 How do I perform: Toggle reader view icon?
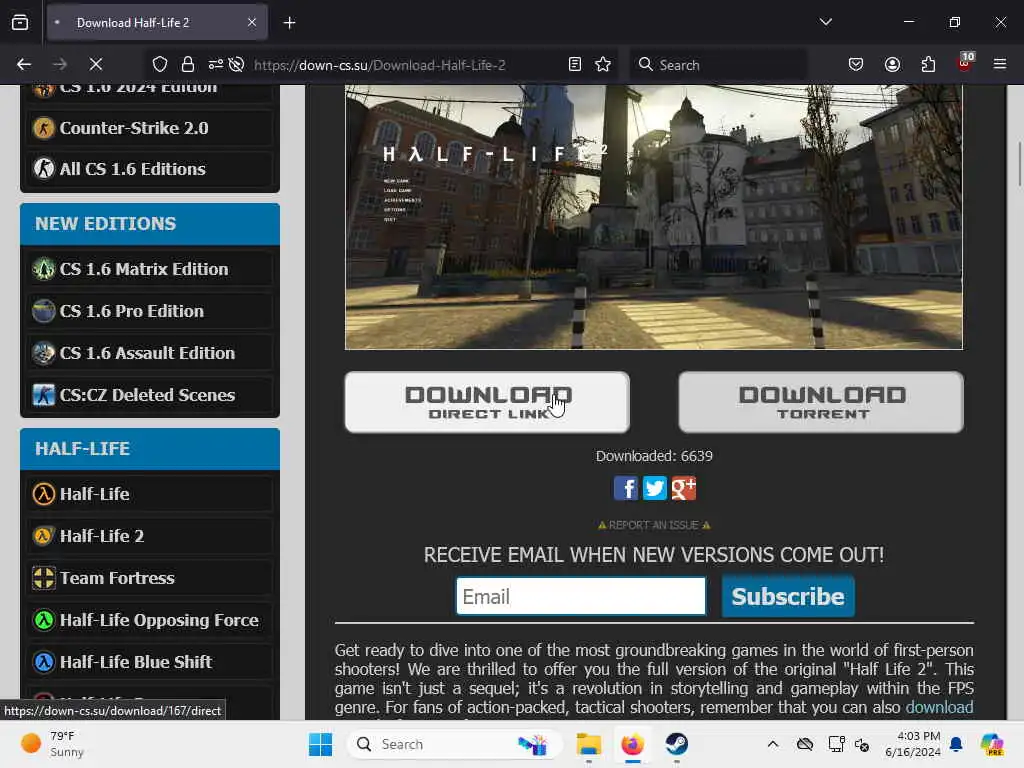[575, 64]
